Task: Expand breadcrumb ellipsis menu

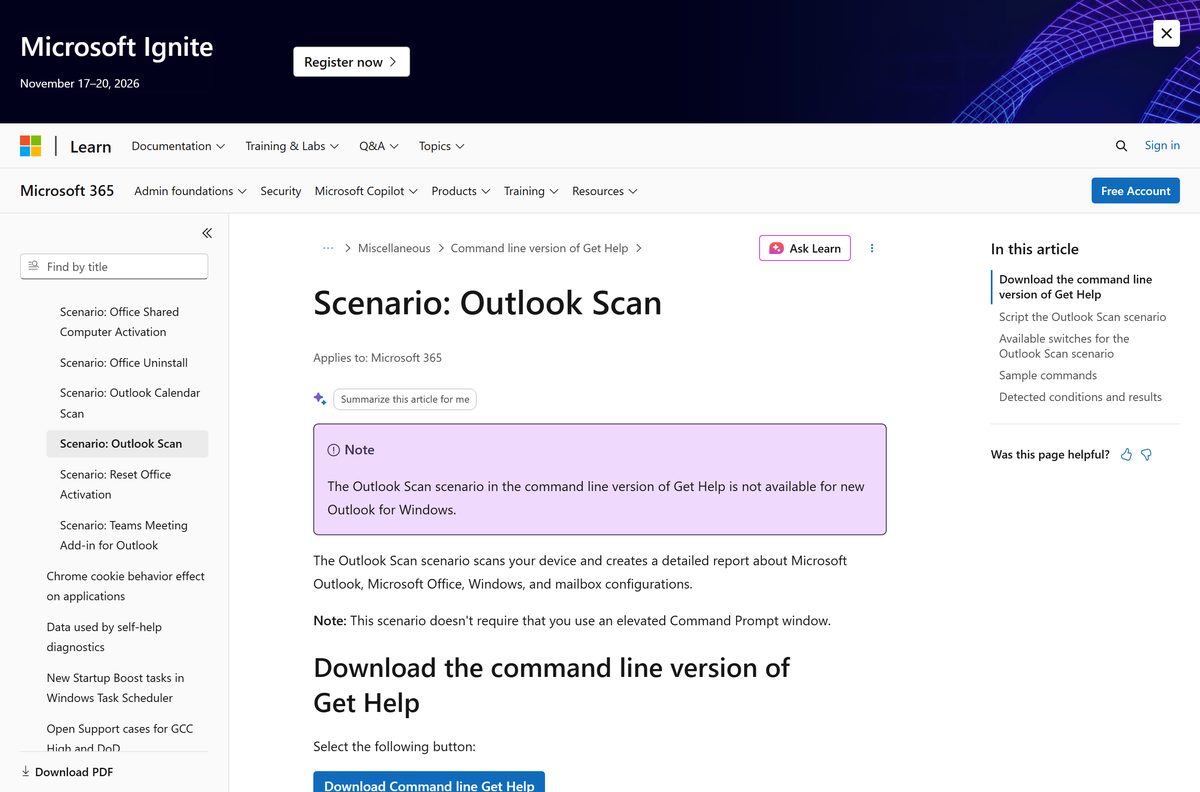Action: (328, 248)
